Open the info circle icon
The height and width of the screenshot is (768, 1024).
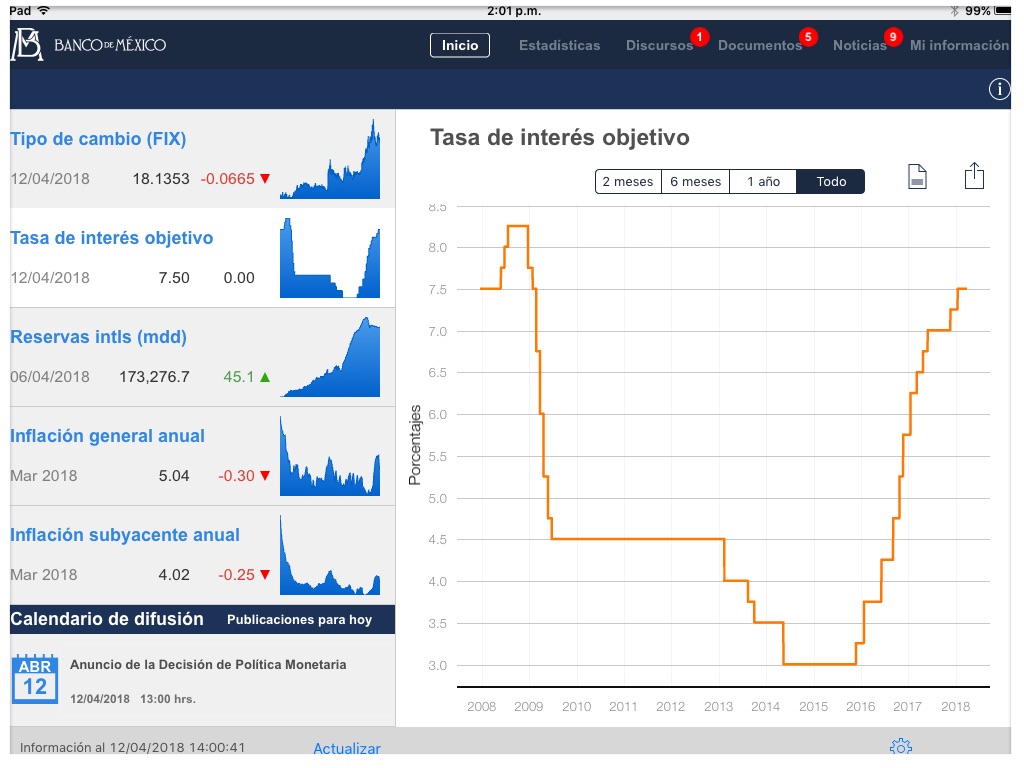[999, 89]
